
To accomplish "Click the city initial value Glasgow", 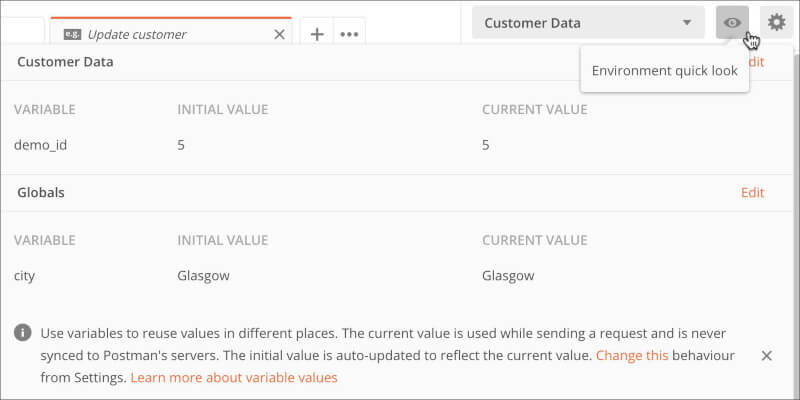I will click(204, 276).
